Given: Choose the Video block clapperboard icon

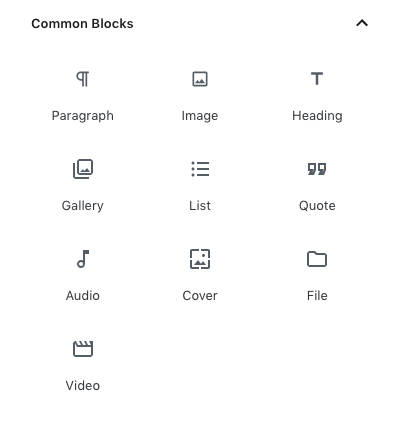Looking at the screenshot, I should pyautogui.click(x=83, y=349).
